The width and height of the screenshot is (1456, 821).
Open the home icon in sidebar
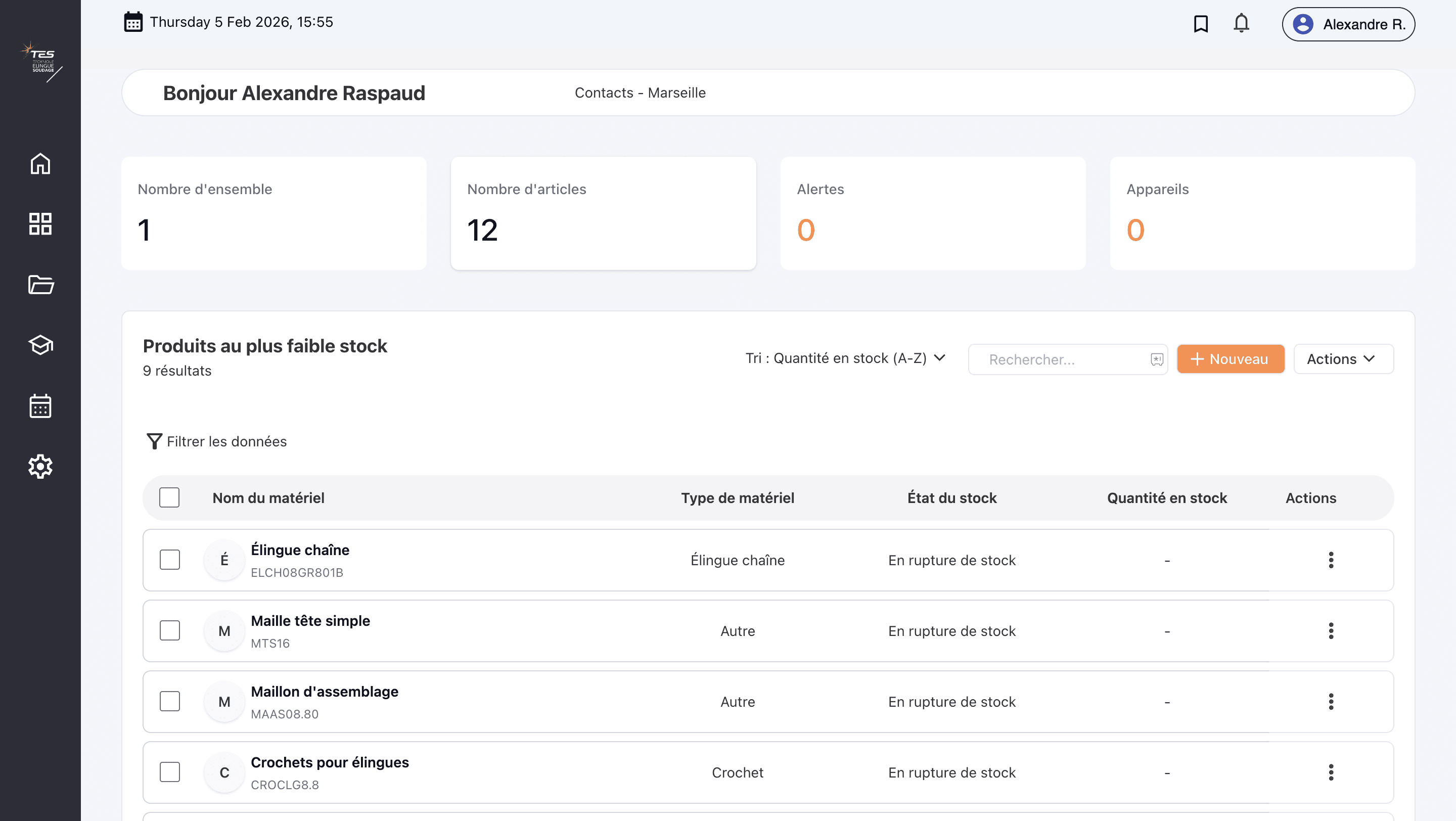[40, 164]
